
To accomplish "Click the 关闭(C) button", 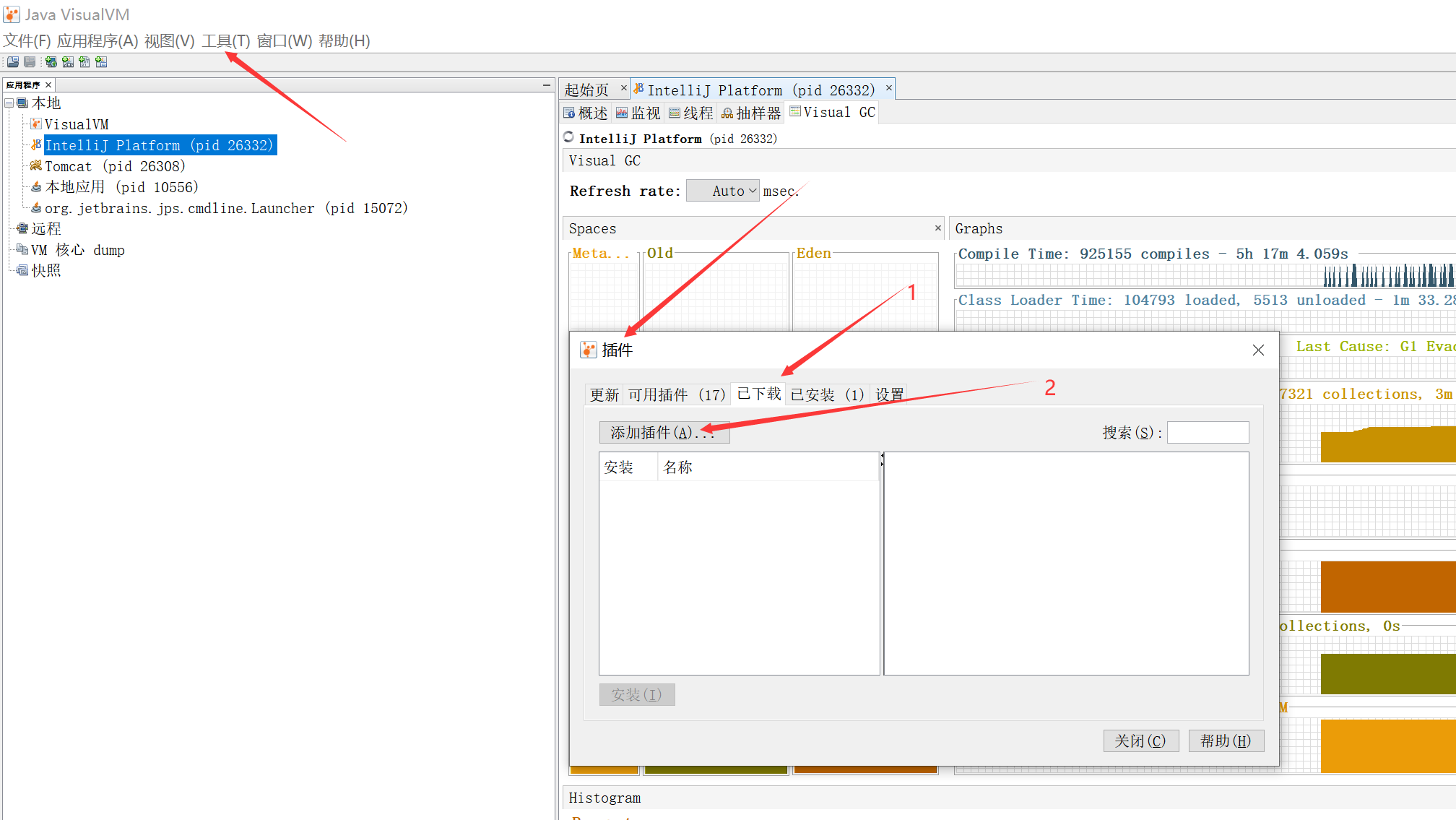I will click(1140, 741).
